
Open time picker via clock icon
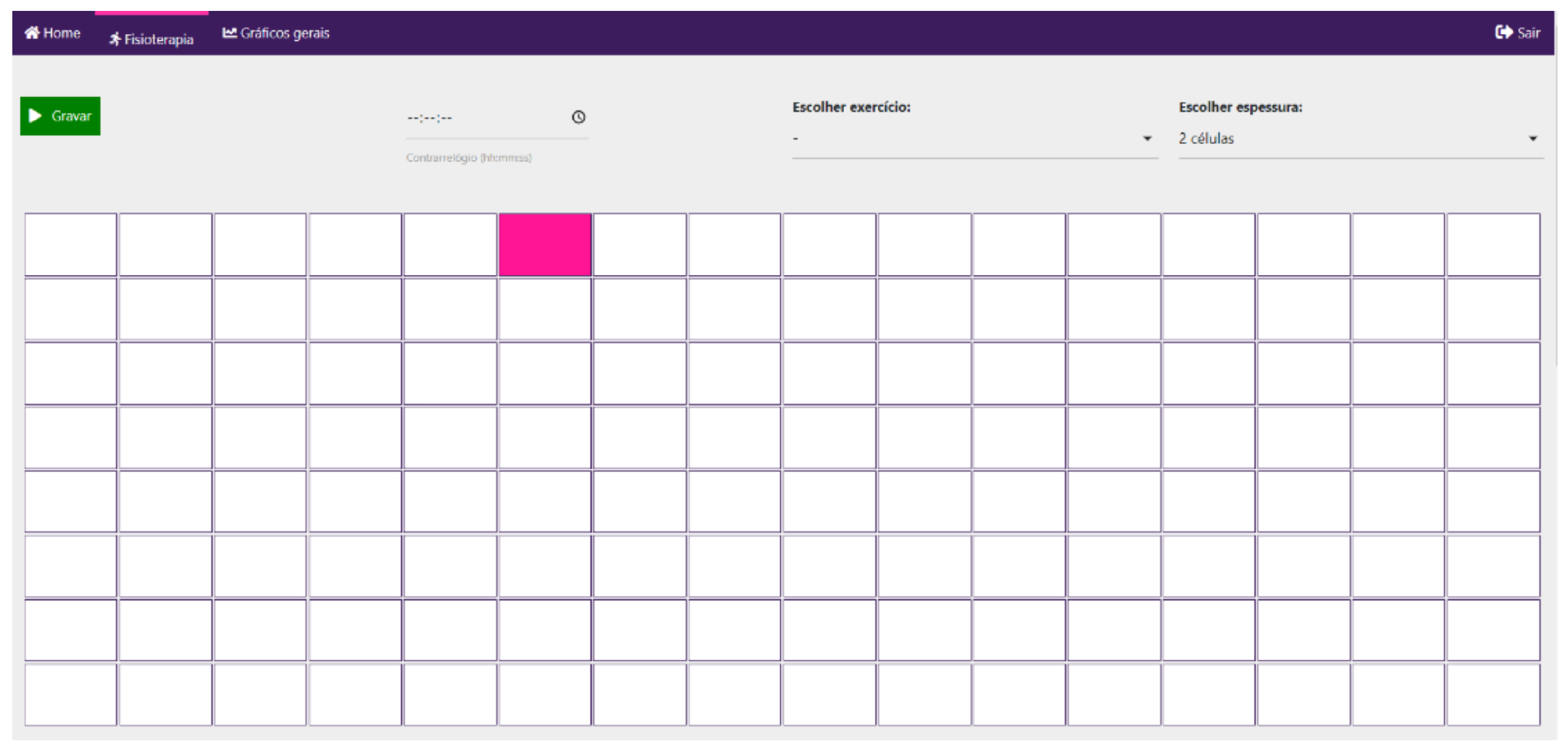578,117
